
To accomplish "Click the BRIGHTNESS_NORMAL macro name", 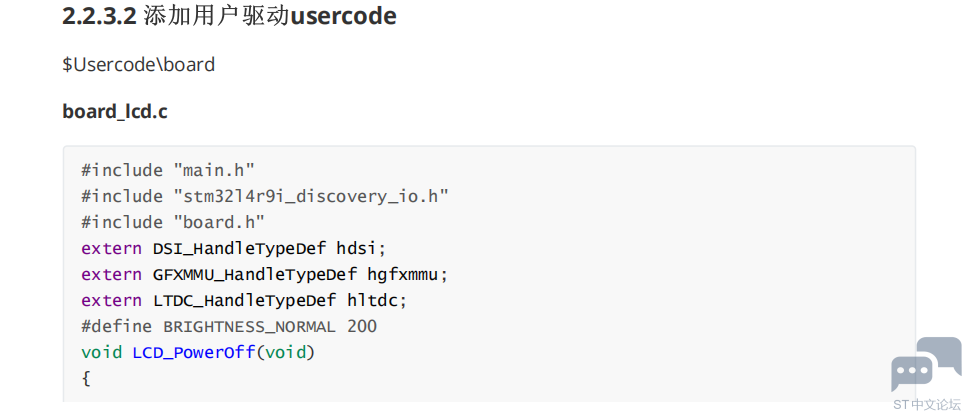I will (249, 326).
